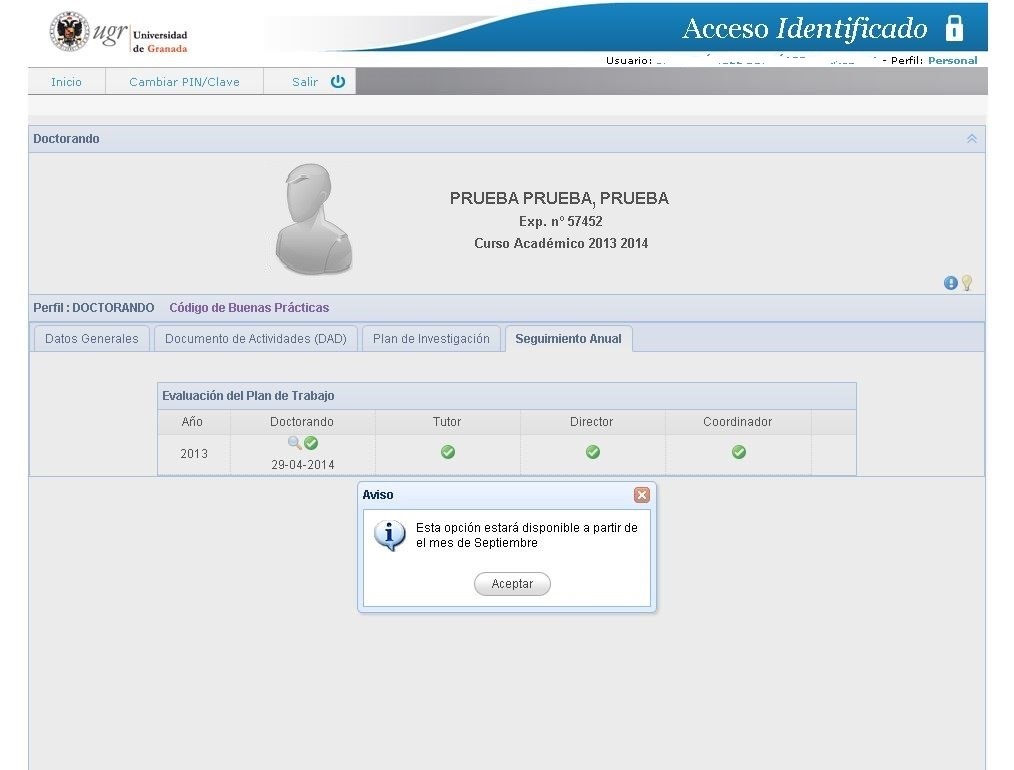Click the green check in the Director column
Image resolution: width=1014 pixels, height=770 pixels.
point(593,452)
